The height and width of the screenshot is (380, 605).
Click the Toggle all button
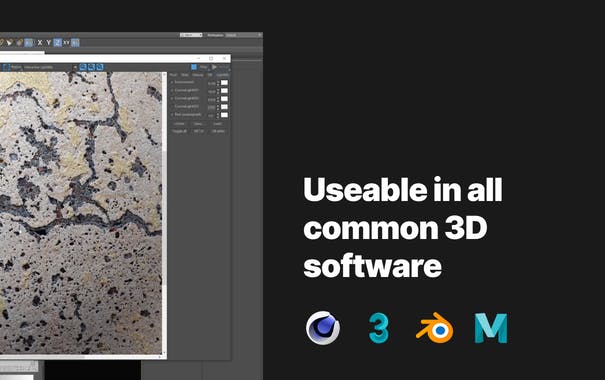(179, 131)
